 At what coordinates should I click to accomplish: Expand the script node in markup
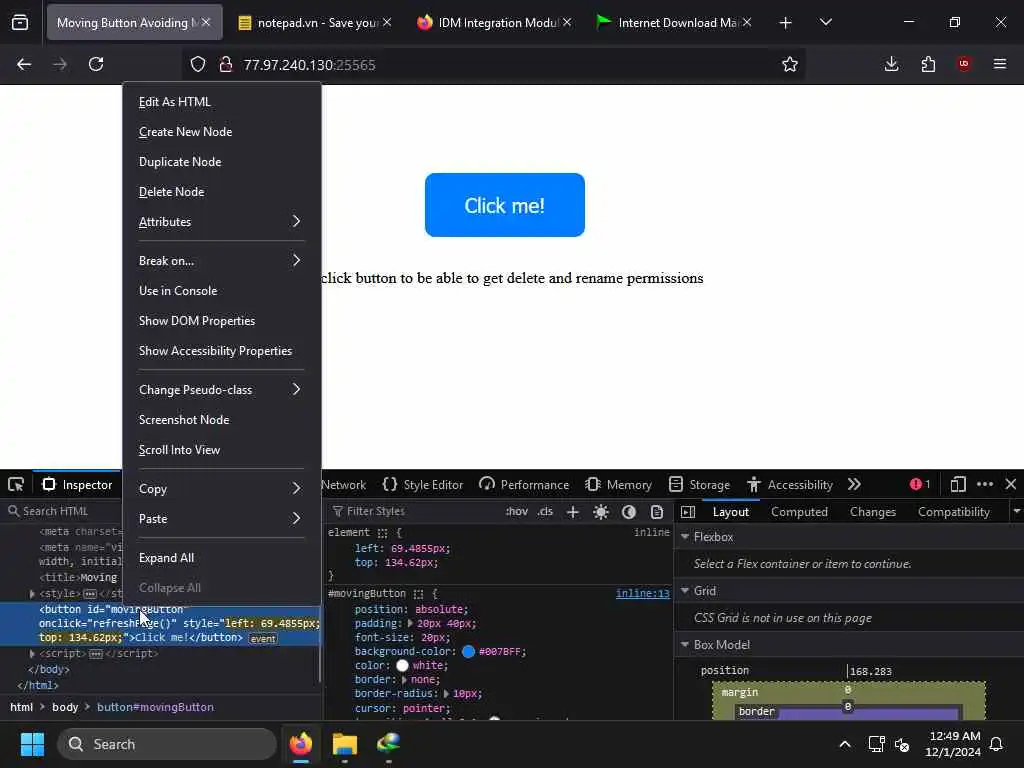point(32,654)
